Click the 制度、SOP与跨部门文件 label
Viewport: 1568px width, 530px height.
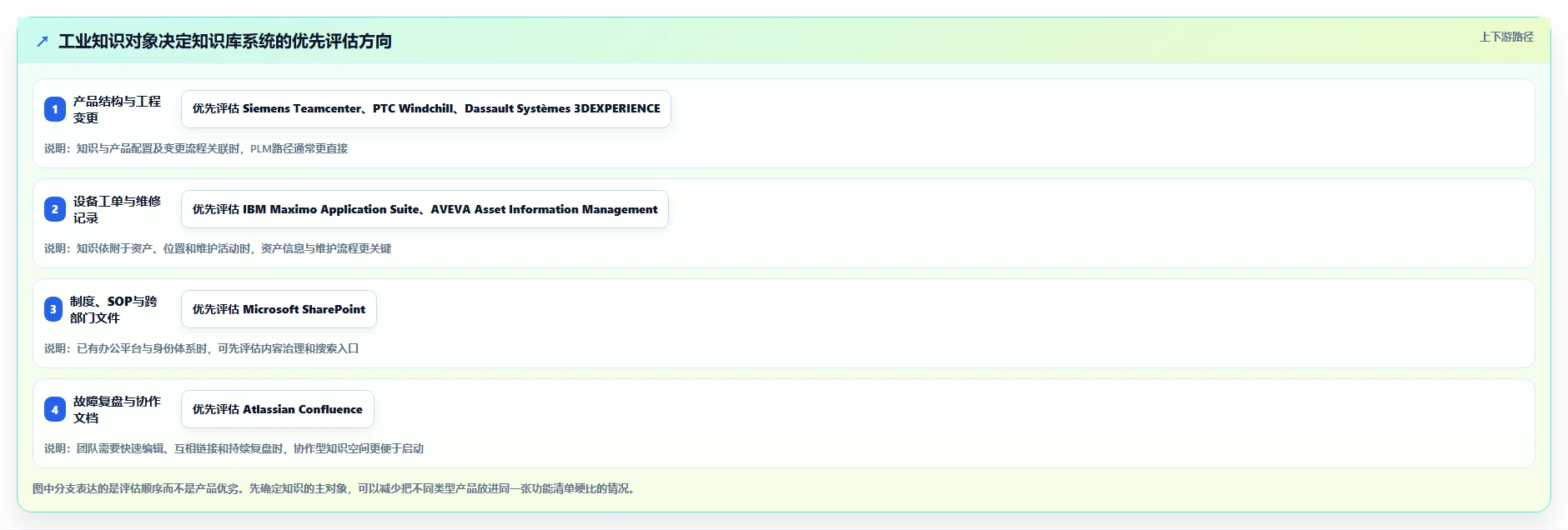tap(114, 309)
